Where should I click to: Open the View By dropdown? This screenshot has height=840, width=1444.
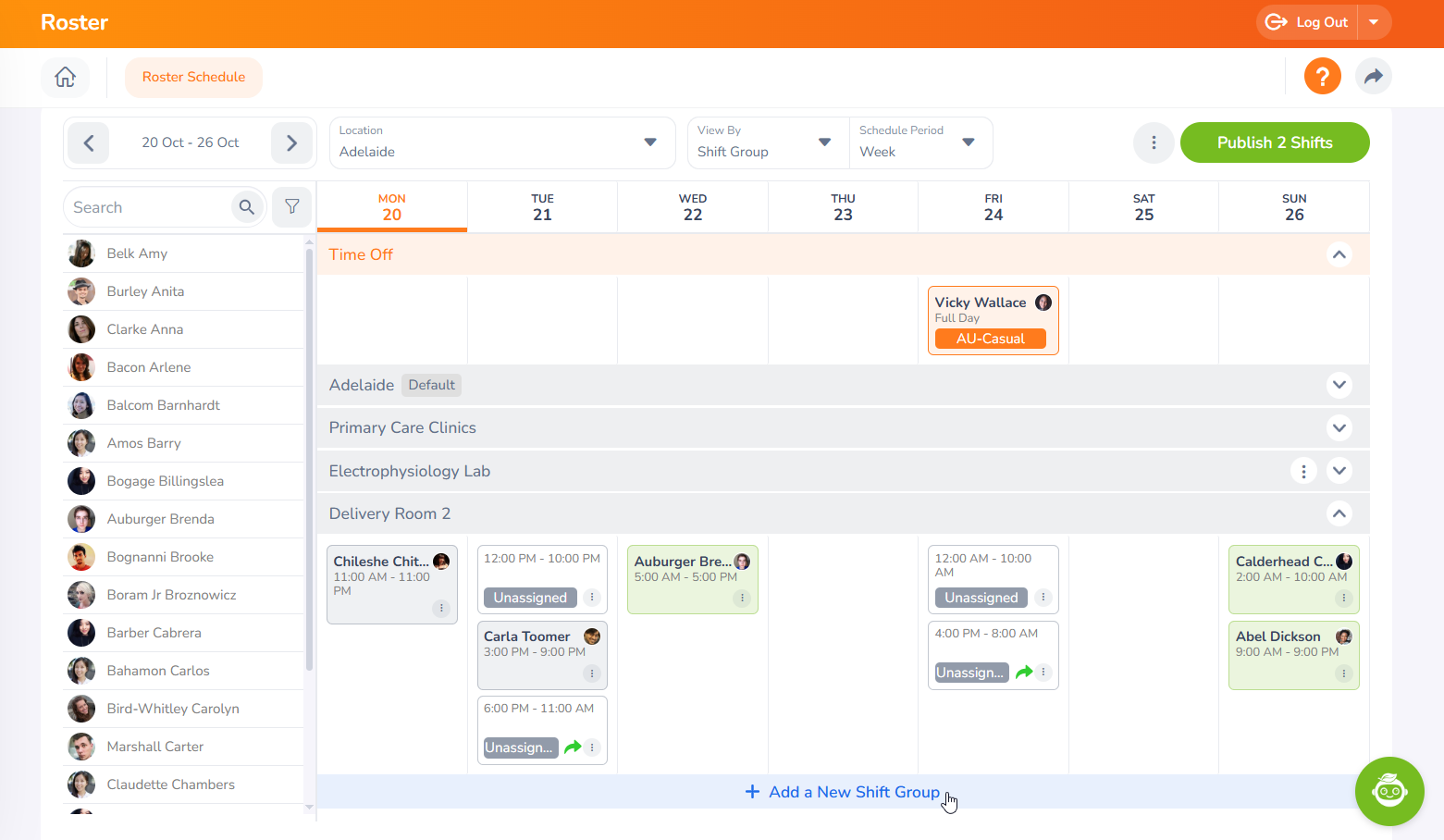(x=767, y=142)
